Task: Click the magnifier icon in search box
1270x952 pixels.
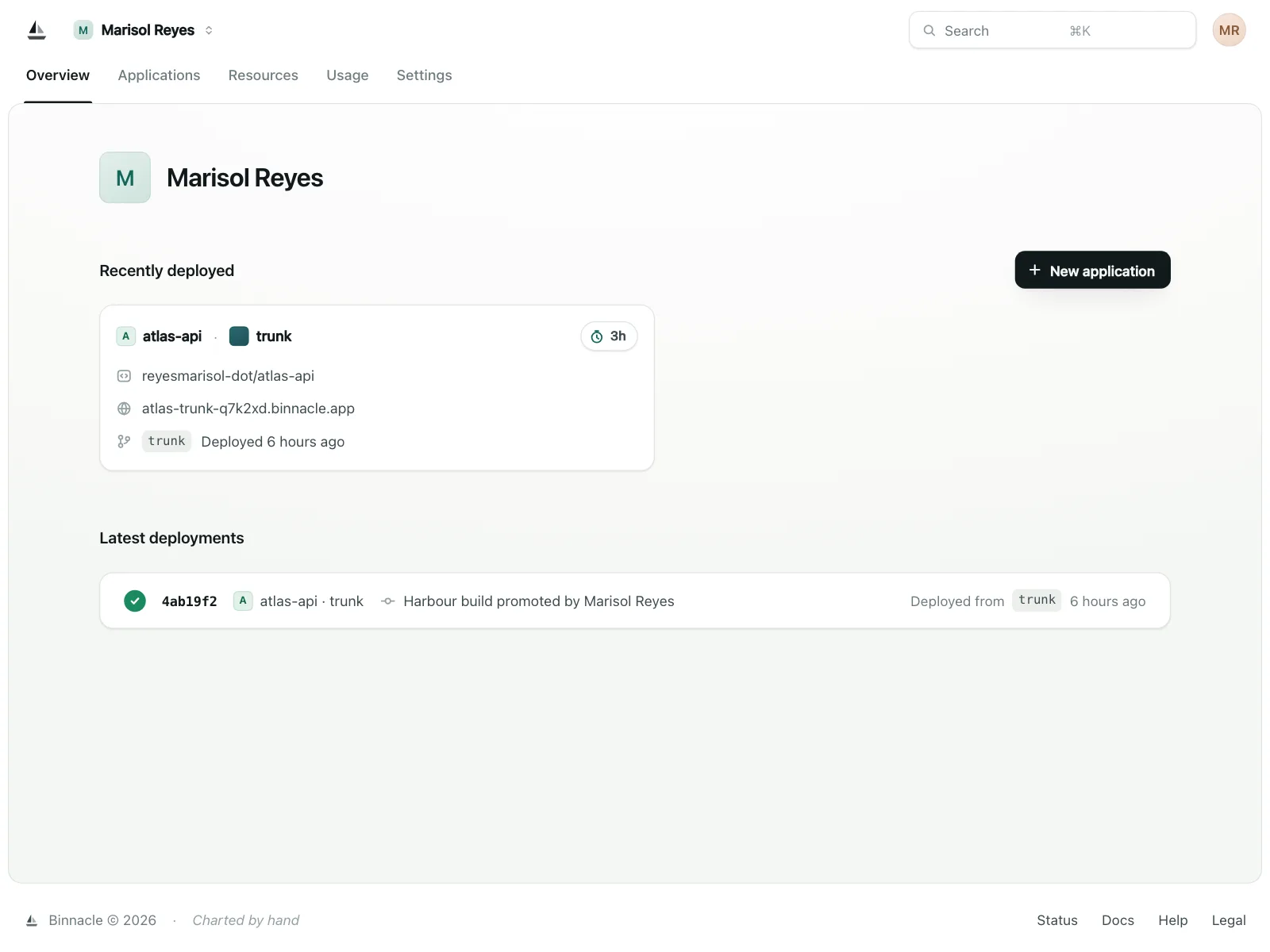Action: pyautogui.click(x=929, y=31)
